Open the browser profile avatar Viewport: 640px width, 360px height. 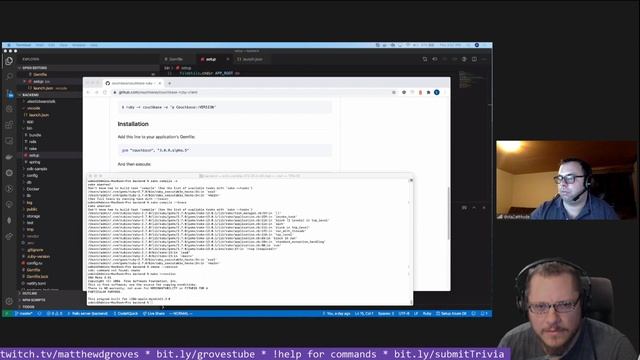437,92
